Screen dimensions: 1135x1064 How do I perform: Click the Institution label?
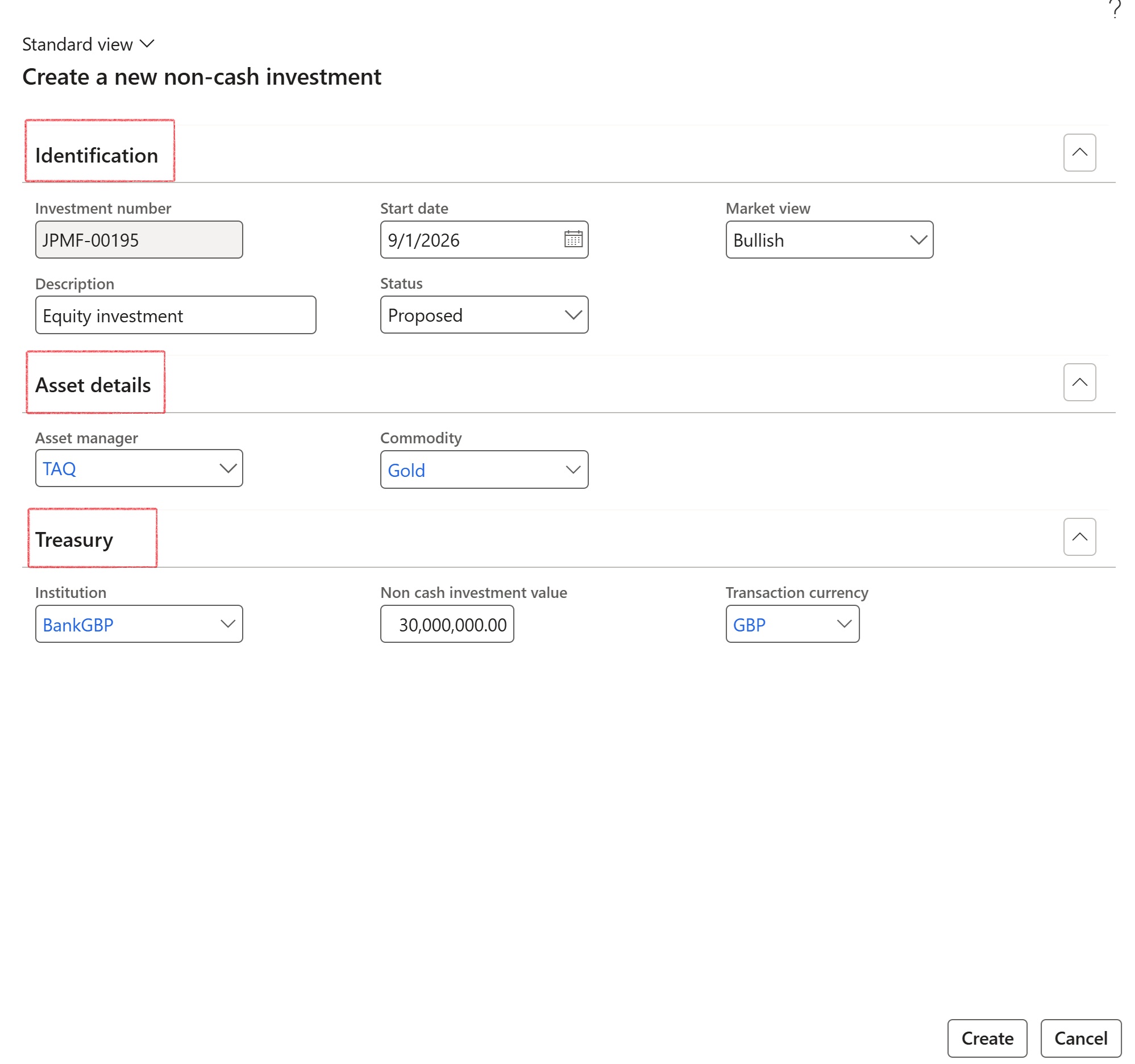tap(71, 592)
